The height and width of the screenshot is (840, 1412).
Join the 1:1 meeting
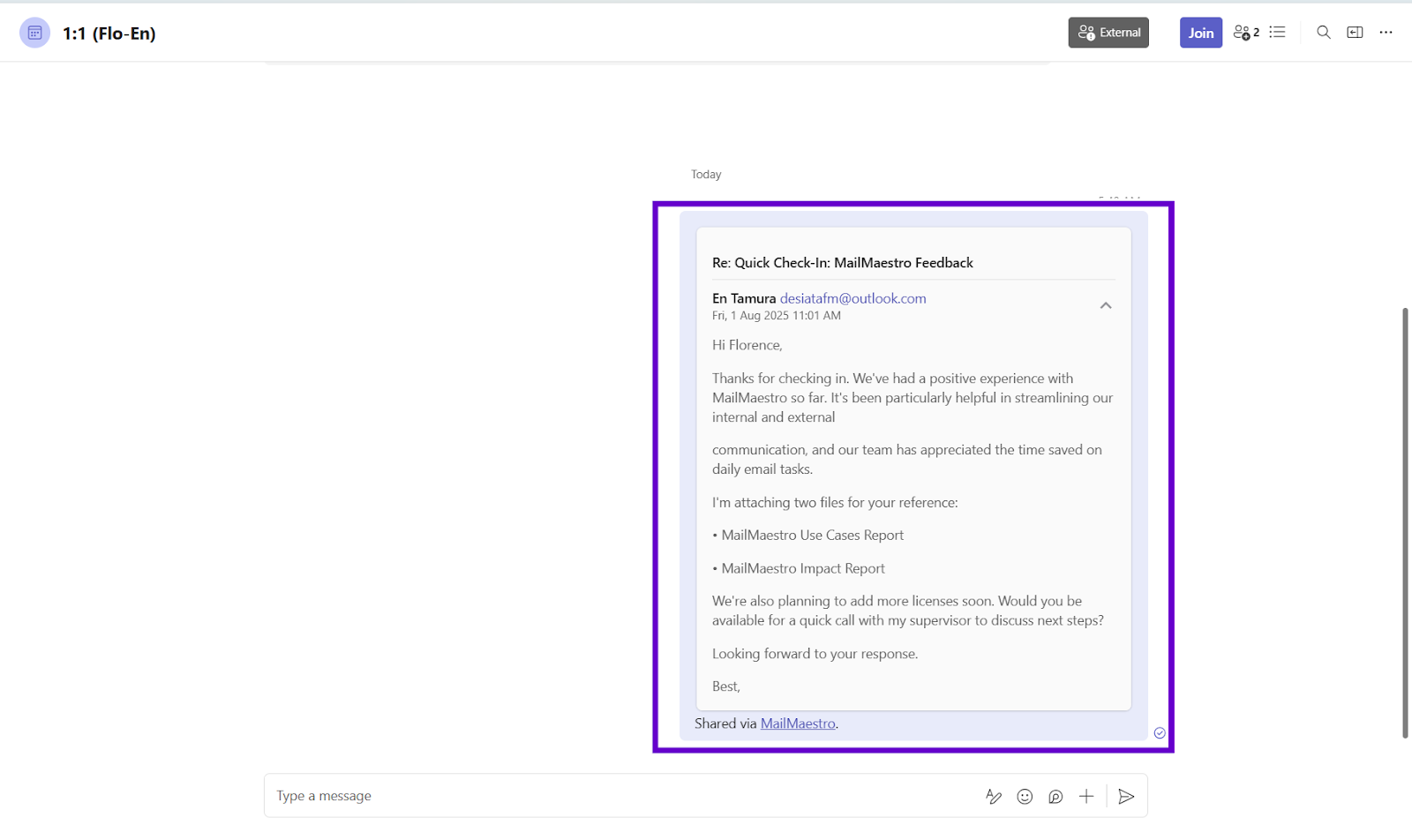point(1200,33)
